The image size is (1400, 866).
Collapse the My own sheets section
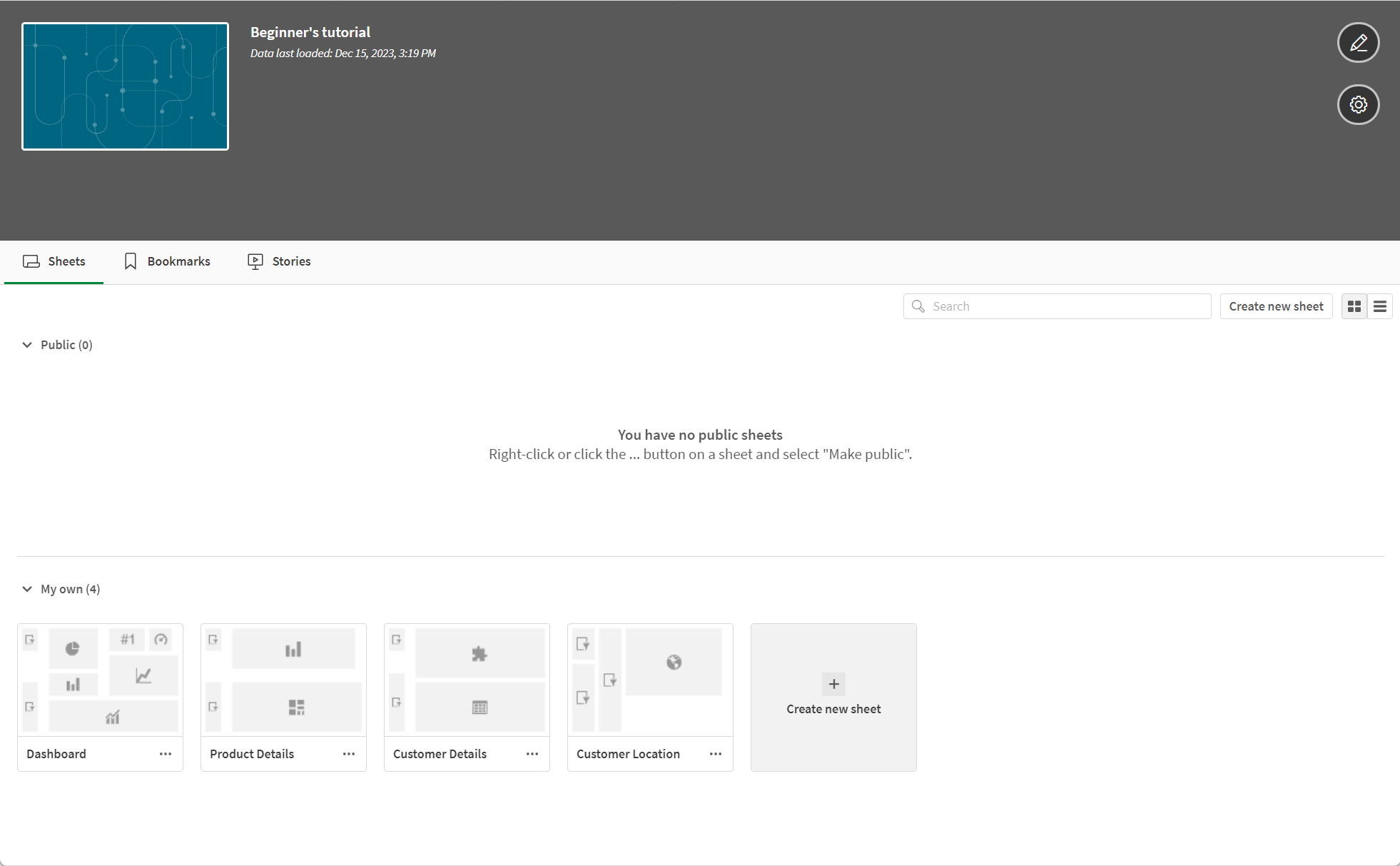click(24, 589)
